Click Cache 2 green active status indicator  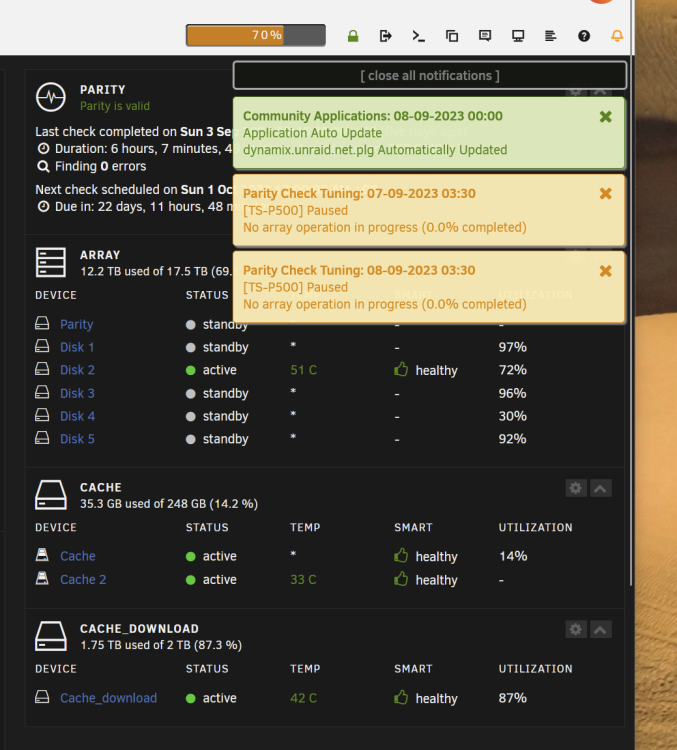(190, 580)
